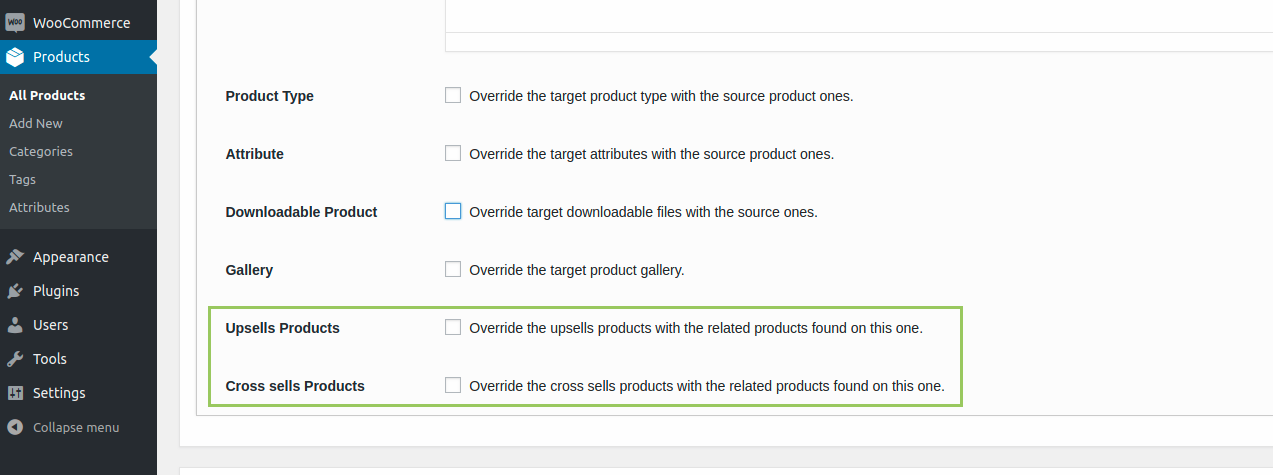The width and height of the screenshot is (1273, 475).
Task: Open the product Tags page
Action: point(22,180)
